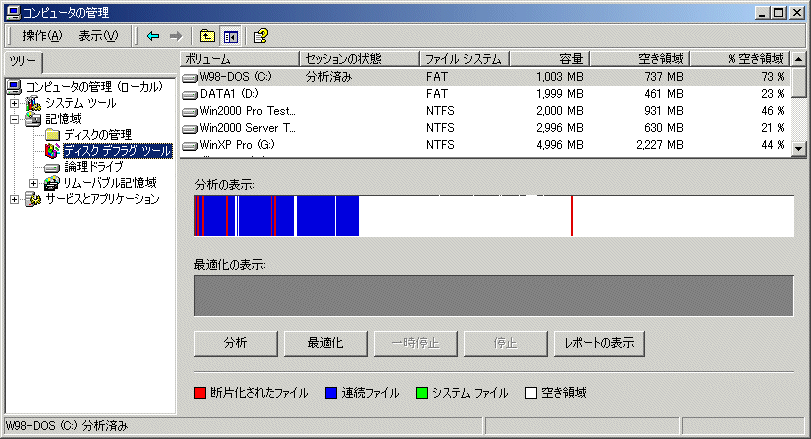Image resolution: width=811 pixels, height=439 pixels.
Task: Click the レポートの表示 button
Action: tap(599, 343)
